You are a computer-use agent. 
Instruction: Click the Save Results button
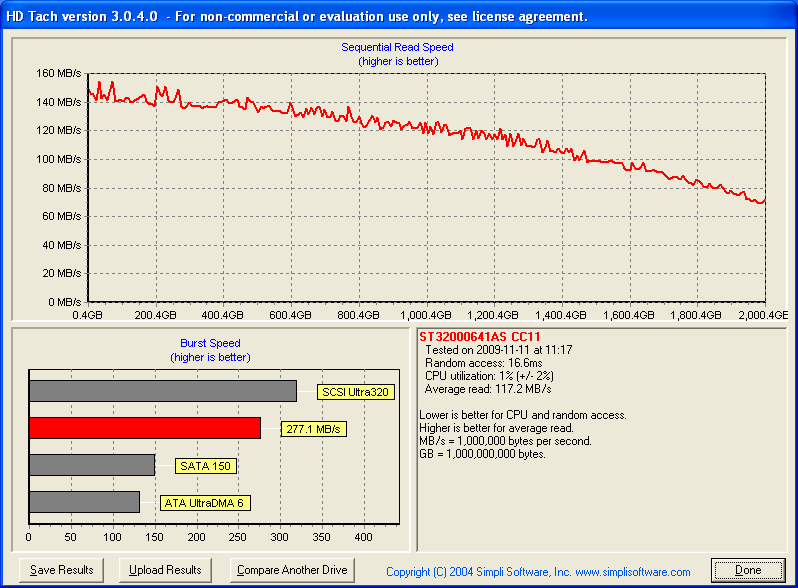tap(62, 570)
